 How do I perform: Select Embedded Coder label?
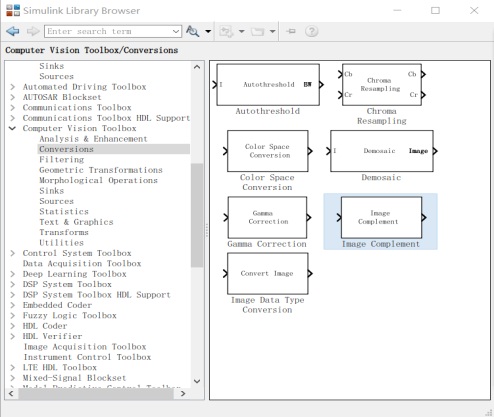point(57,305)
